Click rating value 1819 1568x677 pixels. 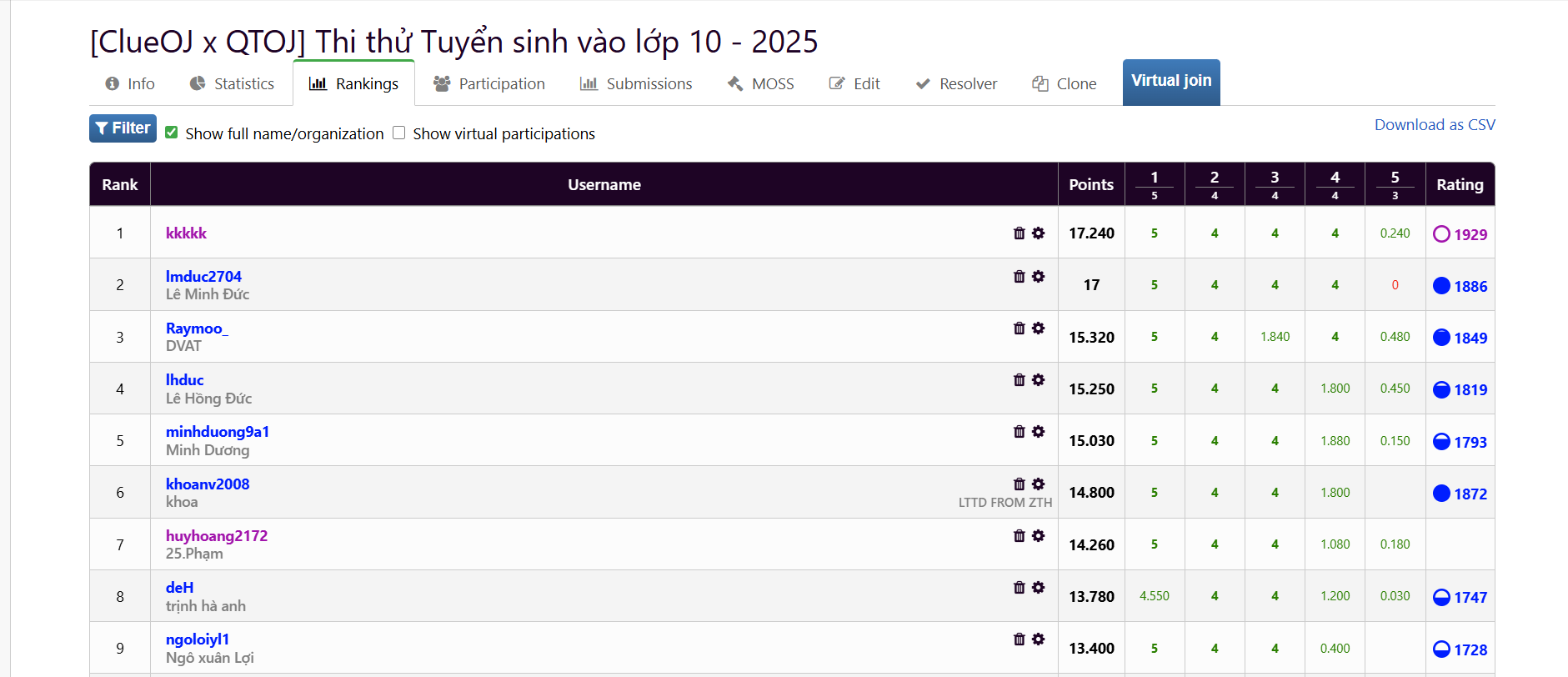click(1470, 389)
